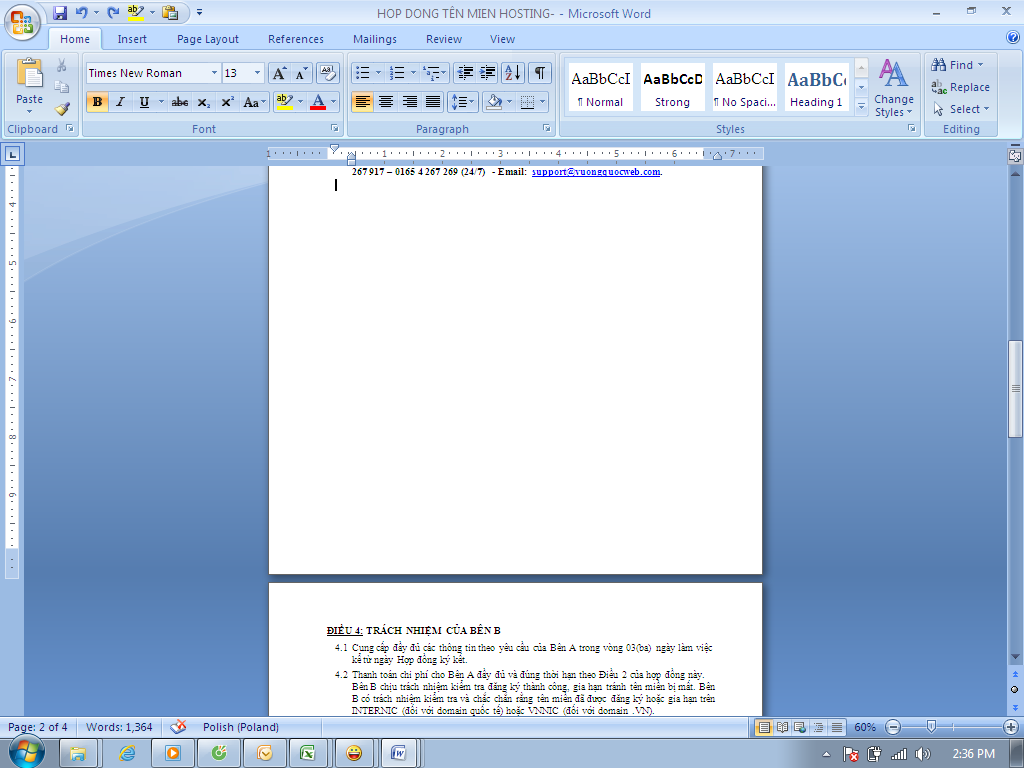The height and width of the screenshot is (768, 1024).
Task: Toggle Italic formatting button
Action: (x=121, y=102)
